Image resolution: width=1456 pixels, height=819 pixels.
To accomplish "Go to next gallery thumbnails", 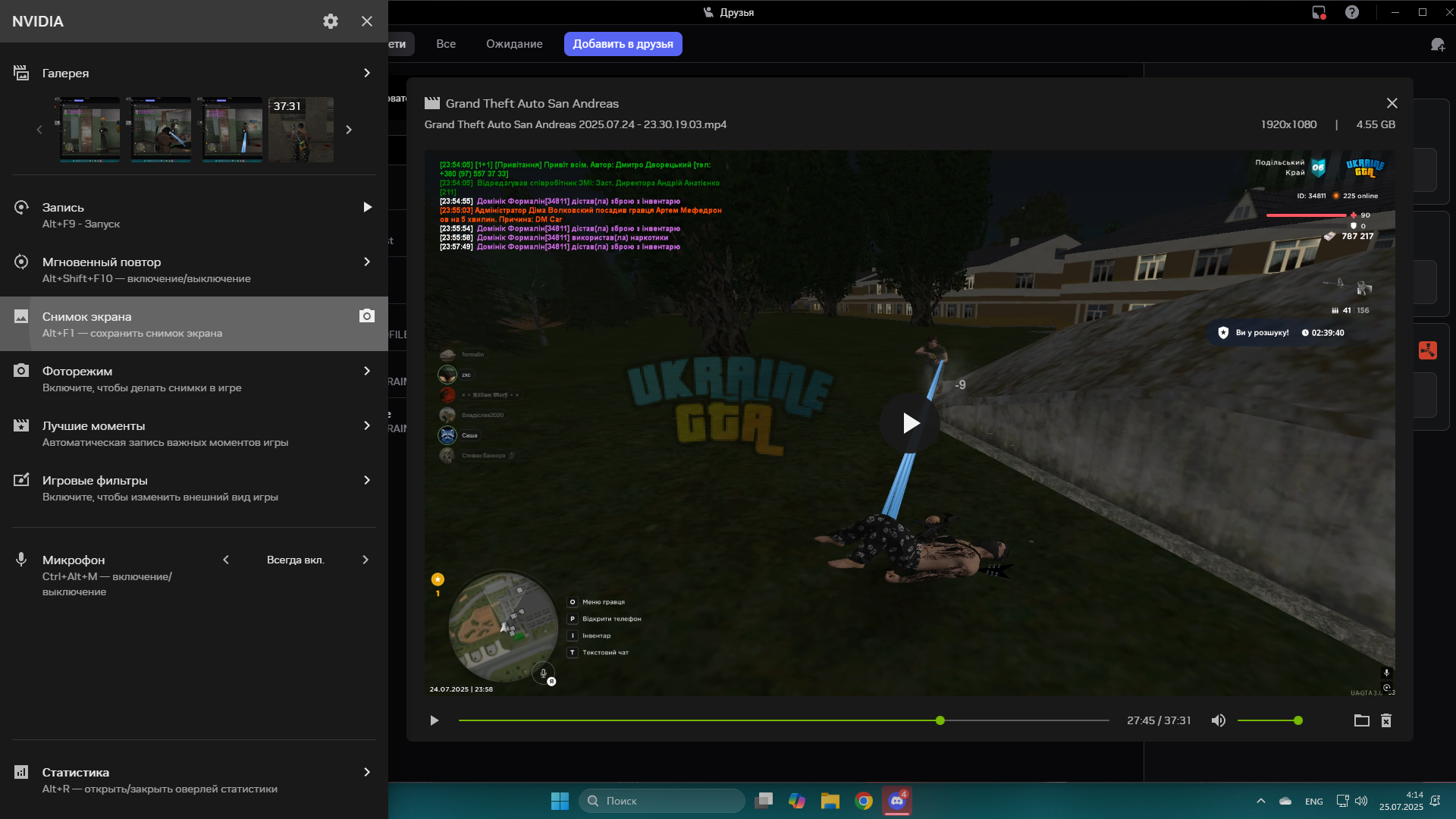I will (349, 130).
